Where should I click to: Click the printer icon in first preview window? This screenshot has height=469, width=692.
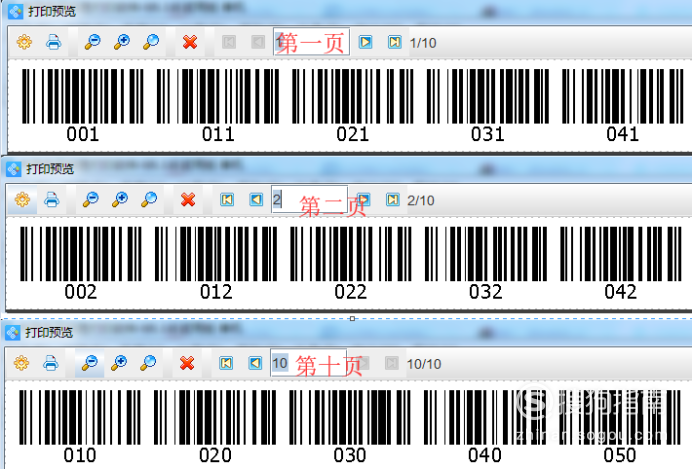53,42
